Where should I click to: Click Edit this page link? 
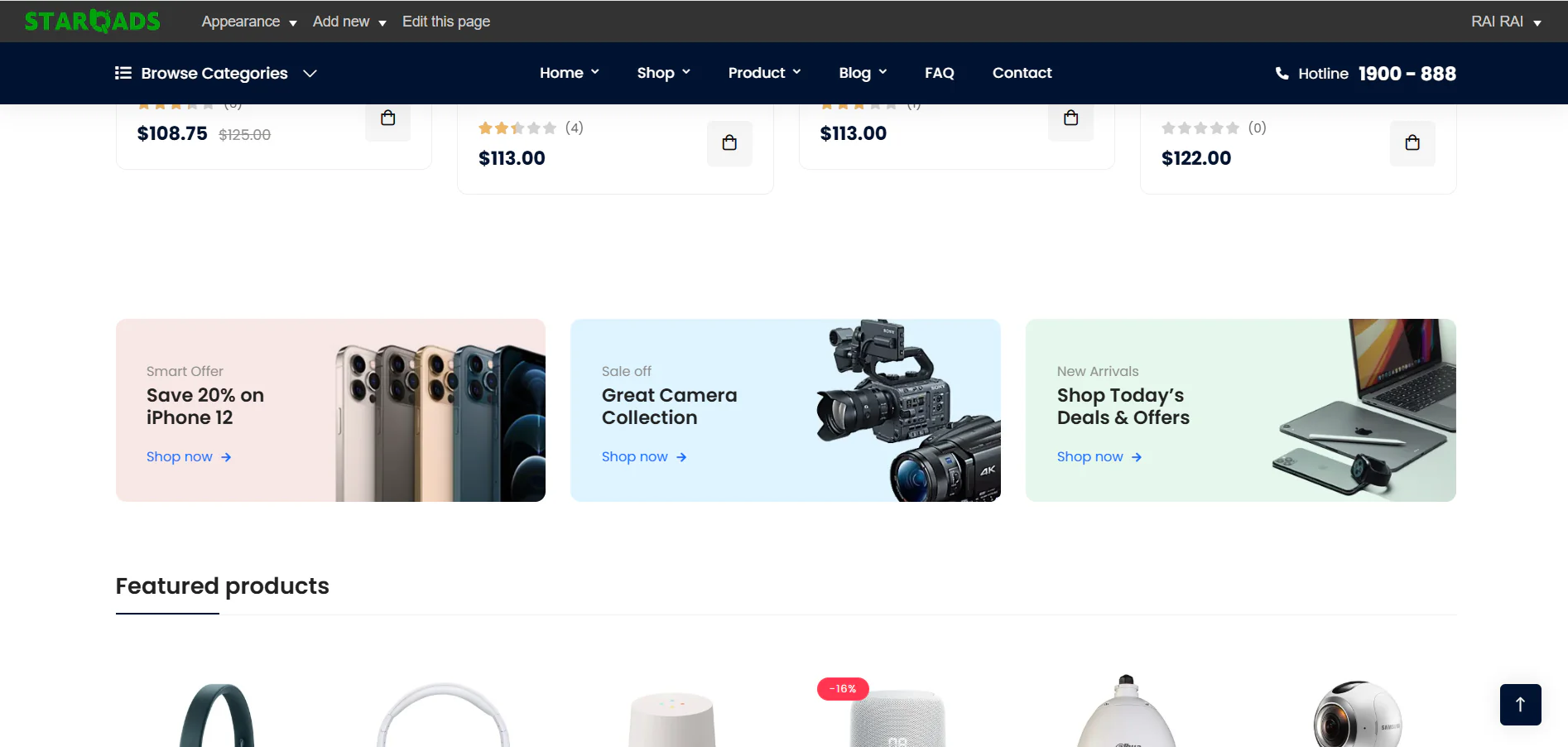[x=446, y=22]
